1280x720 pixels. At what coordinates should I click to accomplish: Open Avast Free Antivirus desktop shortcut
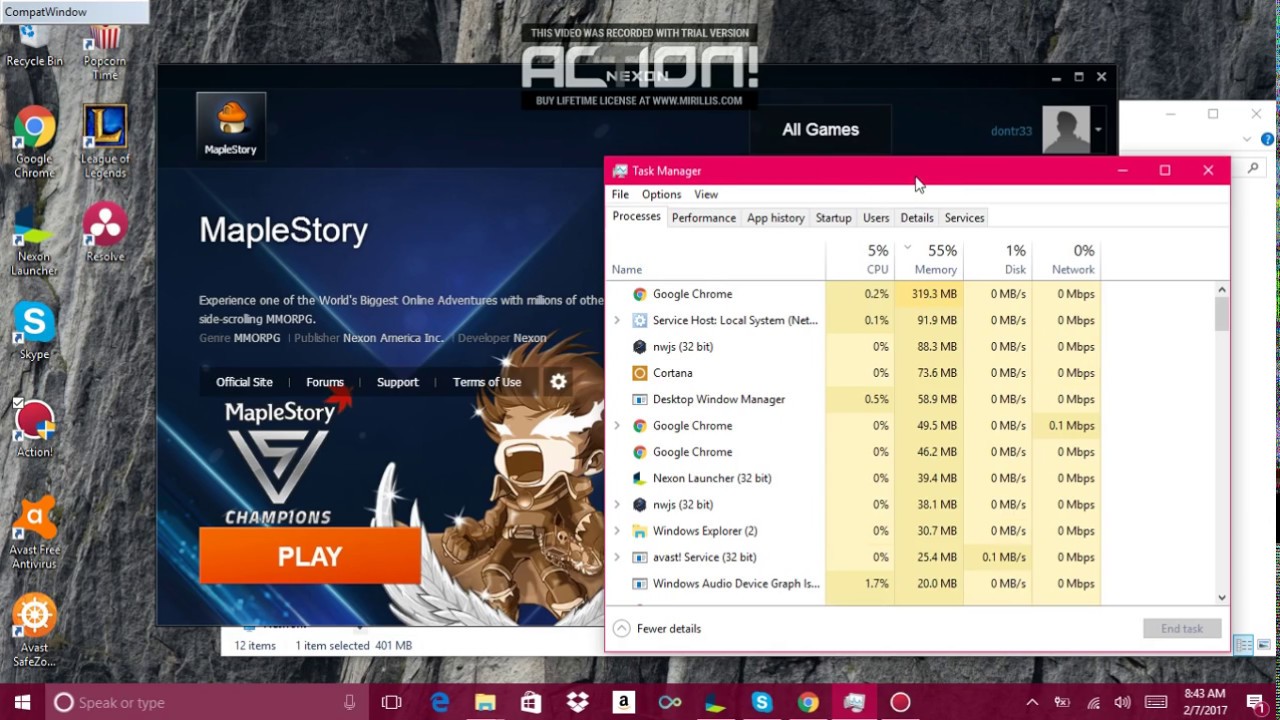point(34,533)
